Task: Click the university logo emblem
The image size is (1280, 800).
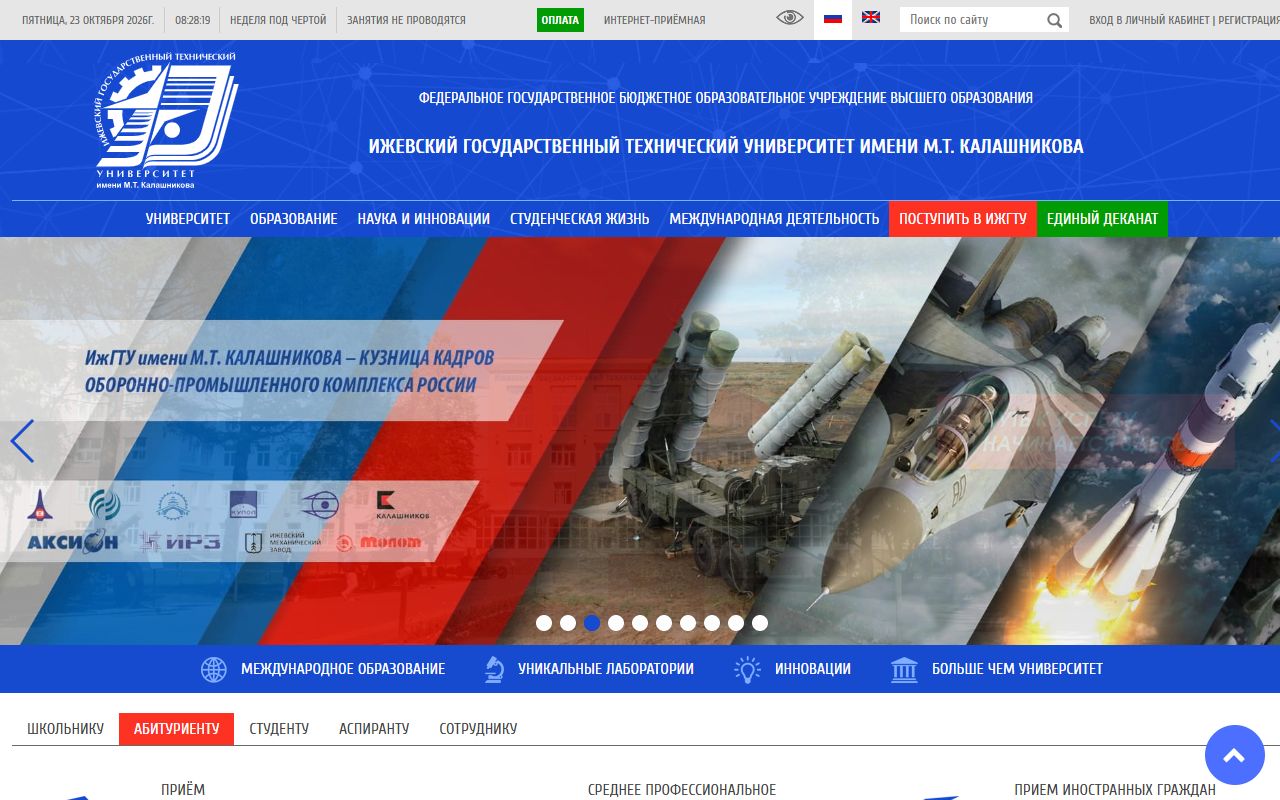Action: tap(166, 120)
